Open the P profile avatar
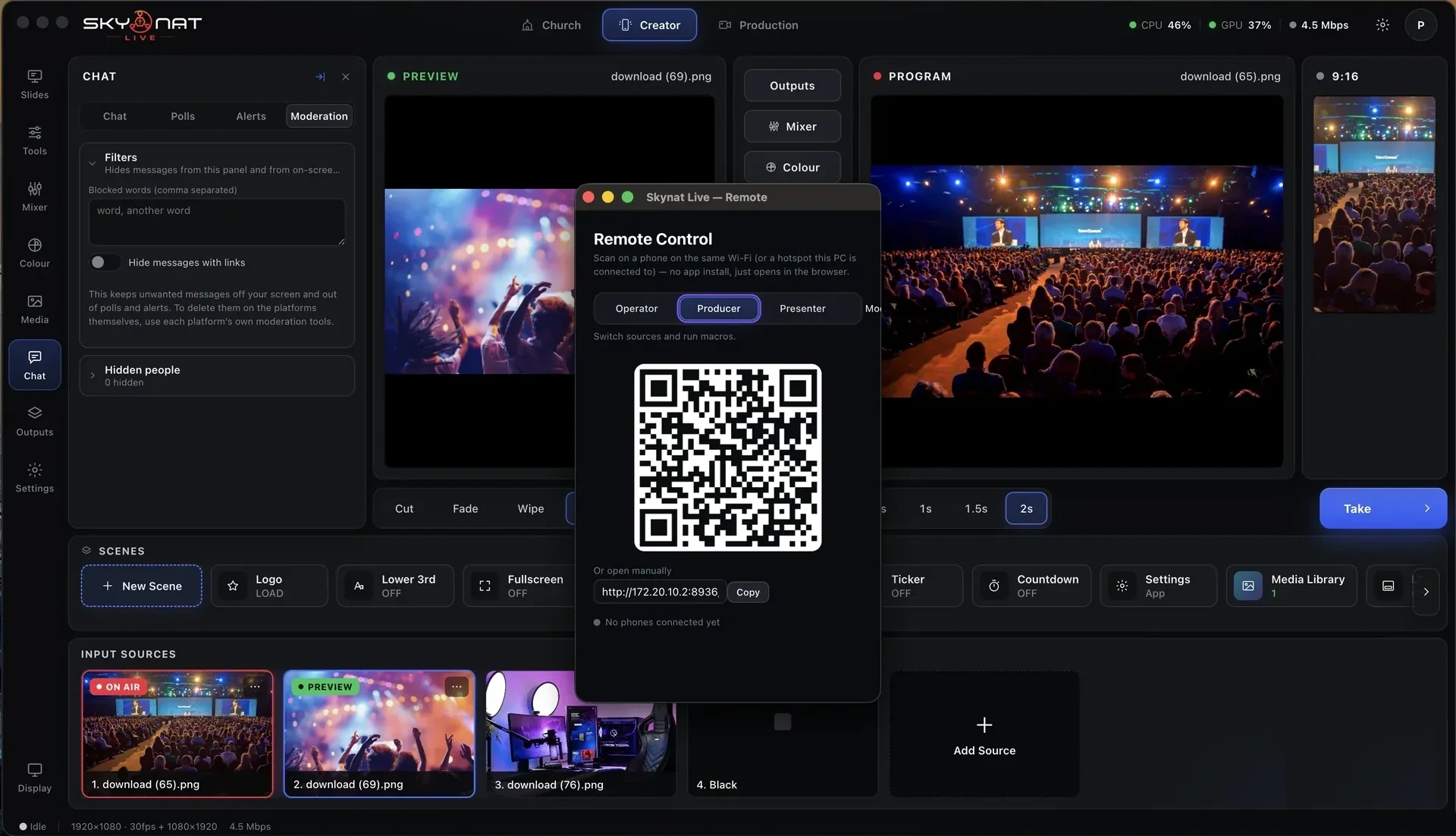This screenshot has height=836, width=1456. [1420, 25]
